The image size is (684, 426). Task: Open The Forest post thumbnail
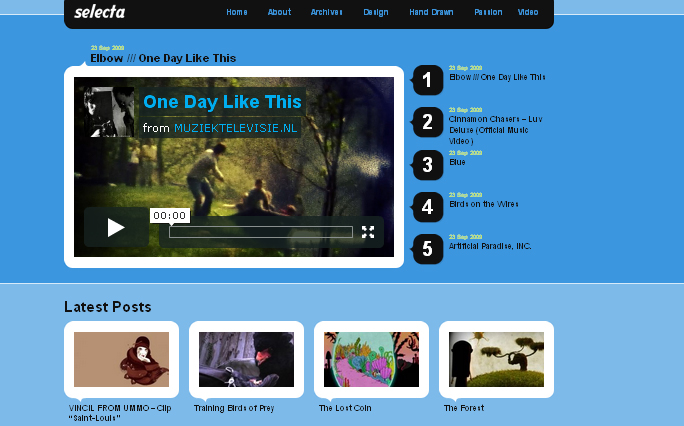pyautogui.click(x=496, y=359)
